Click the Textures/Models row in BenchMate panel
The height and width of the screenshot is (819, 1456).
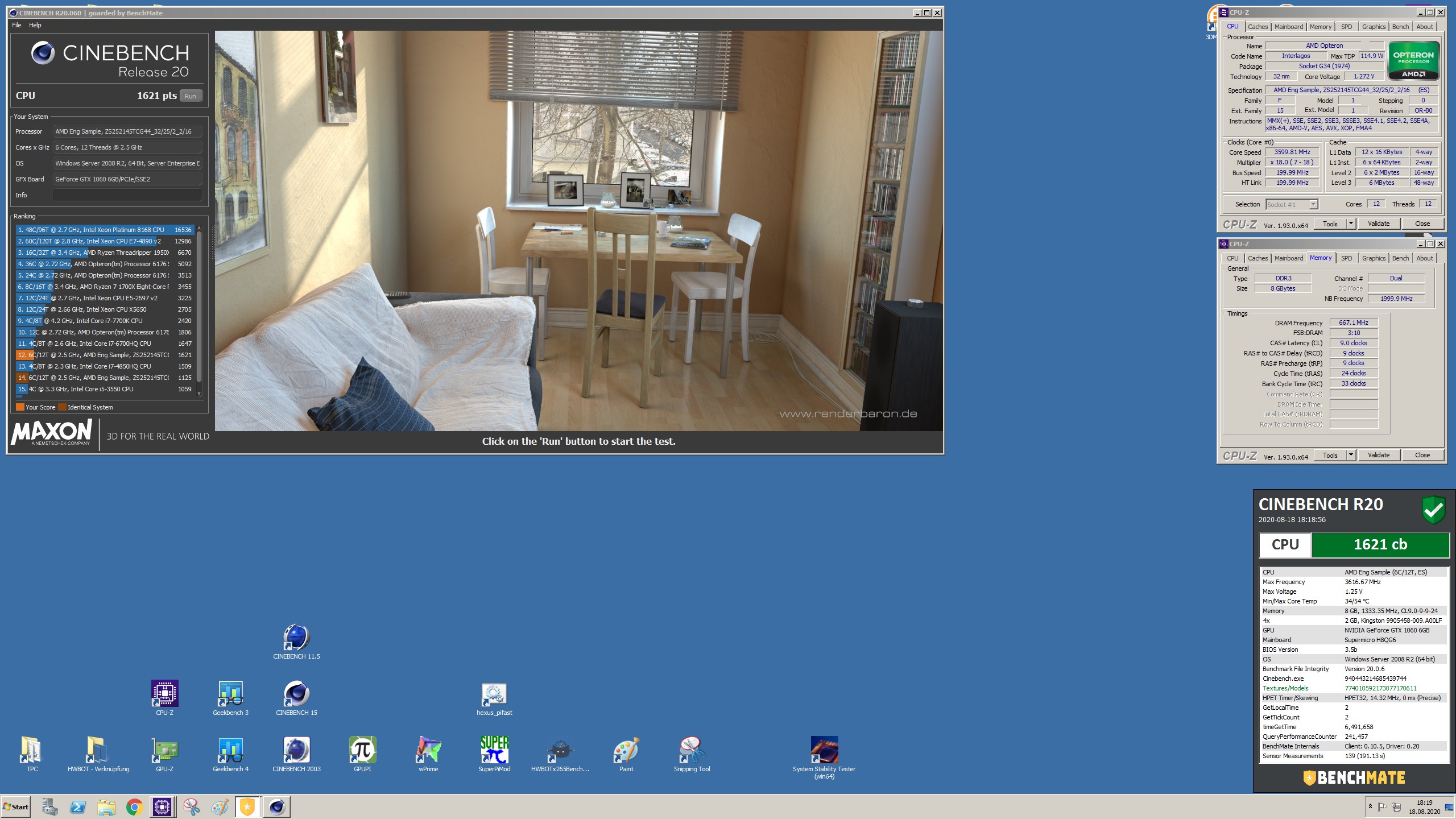click(1354, 688)
